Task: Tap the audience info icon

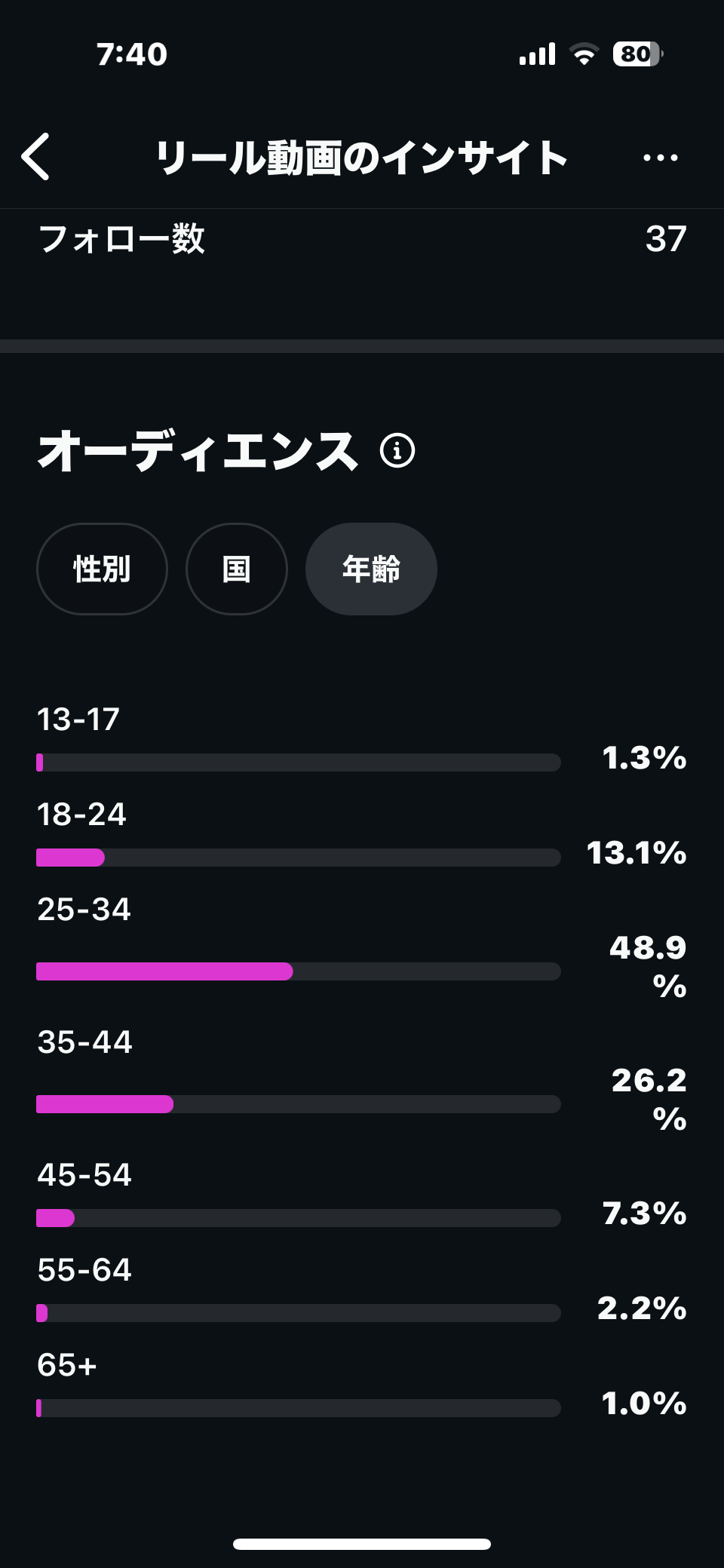Action: [397, 451]
